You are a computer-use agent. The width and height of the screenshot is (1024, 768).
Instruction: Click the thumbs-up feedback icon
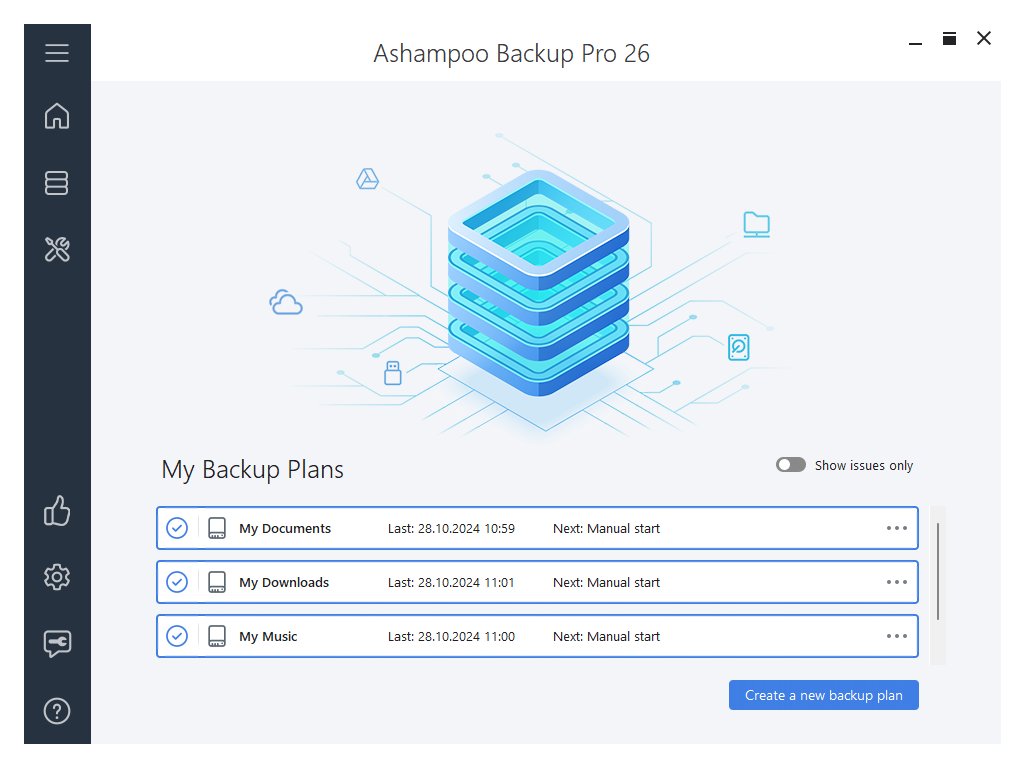pos(57,511)
